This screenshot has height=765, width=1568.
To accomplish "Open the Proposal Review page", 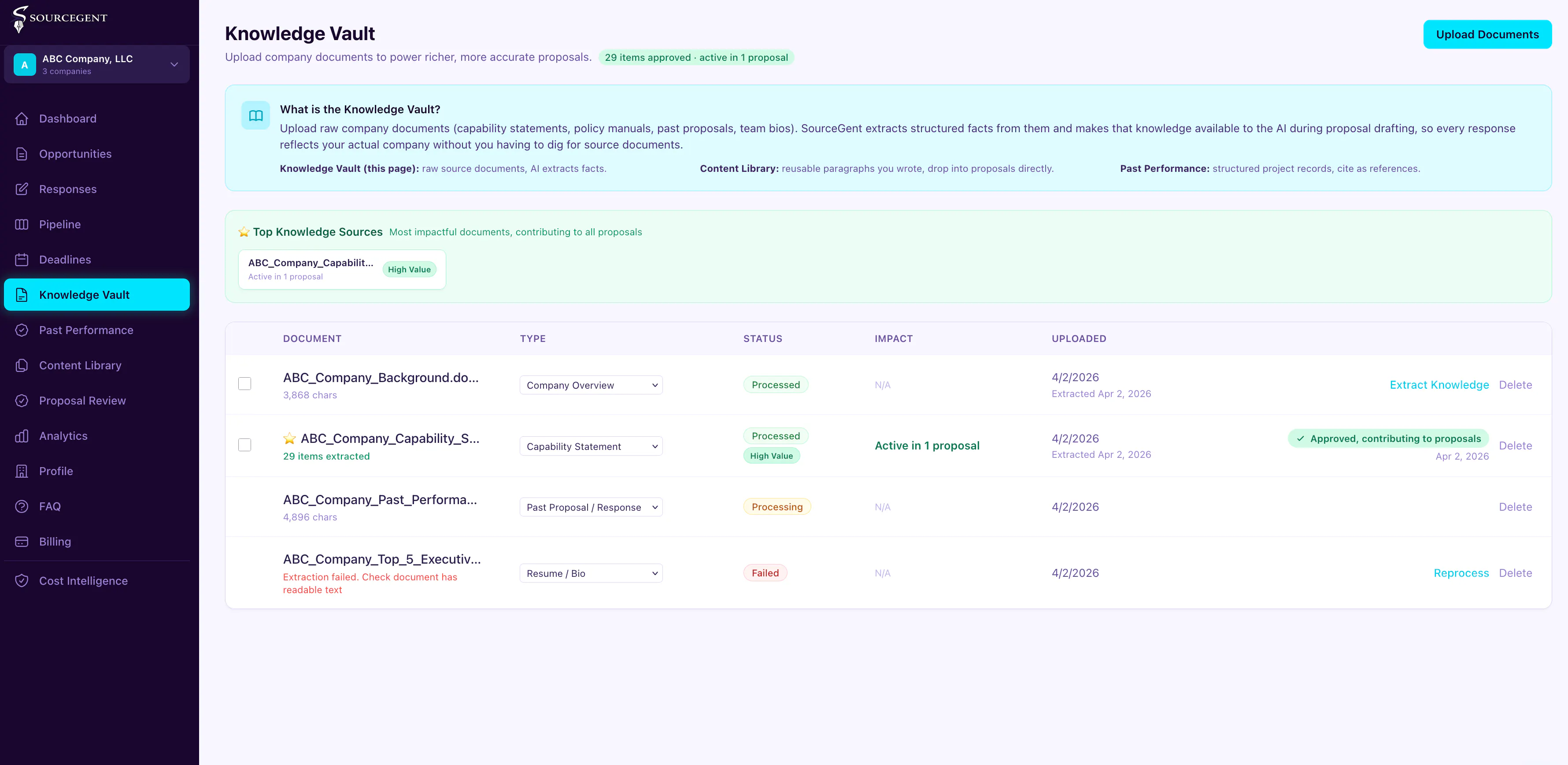I will (97, 401).
